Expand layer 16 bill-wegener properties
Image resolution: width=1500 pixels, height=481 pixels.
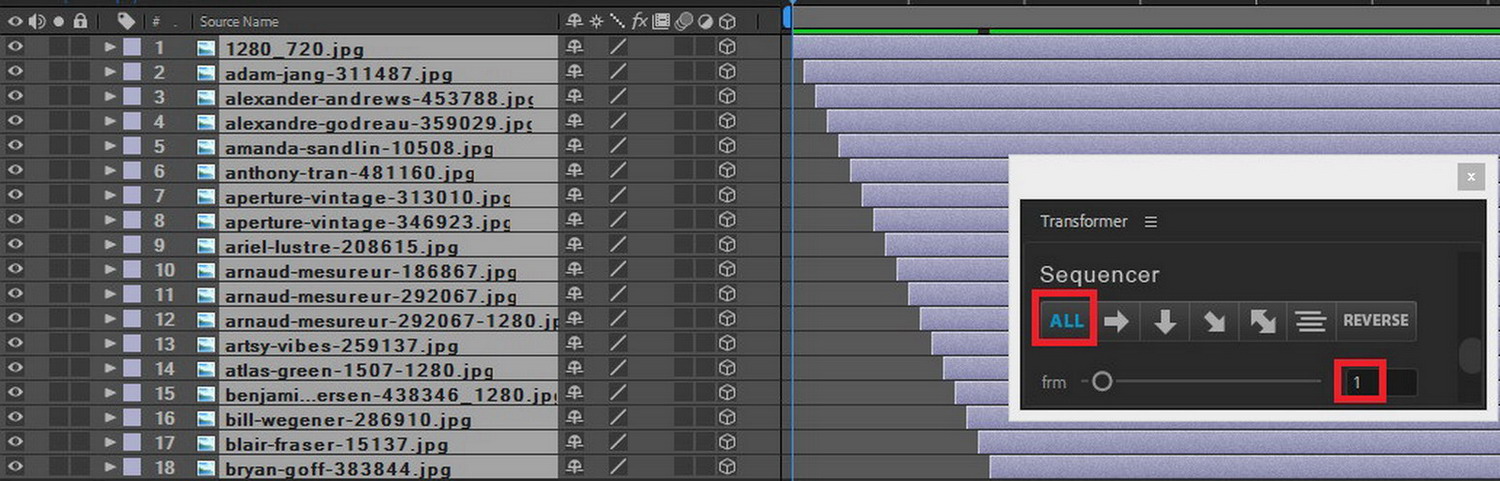tap(111, 418)
